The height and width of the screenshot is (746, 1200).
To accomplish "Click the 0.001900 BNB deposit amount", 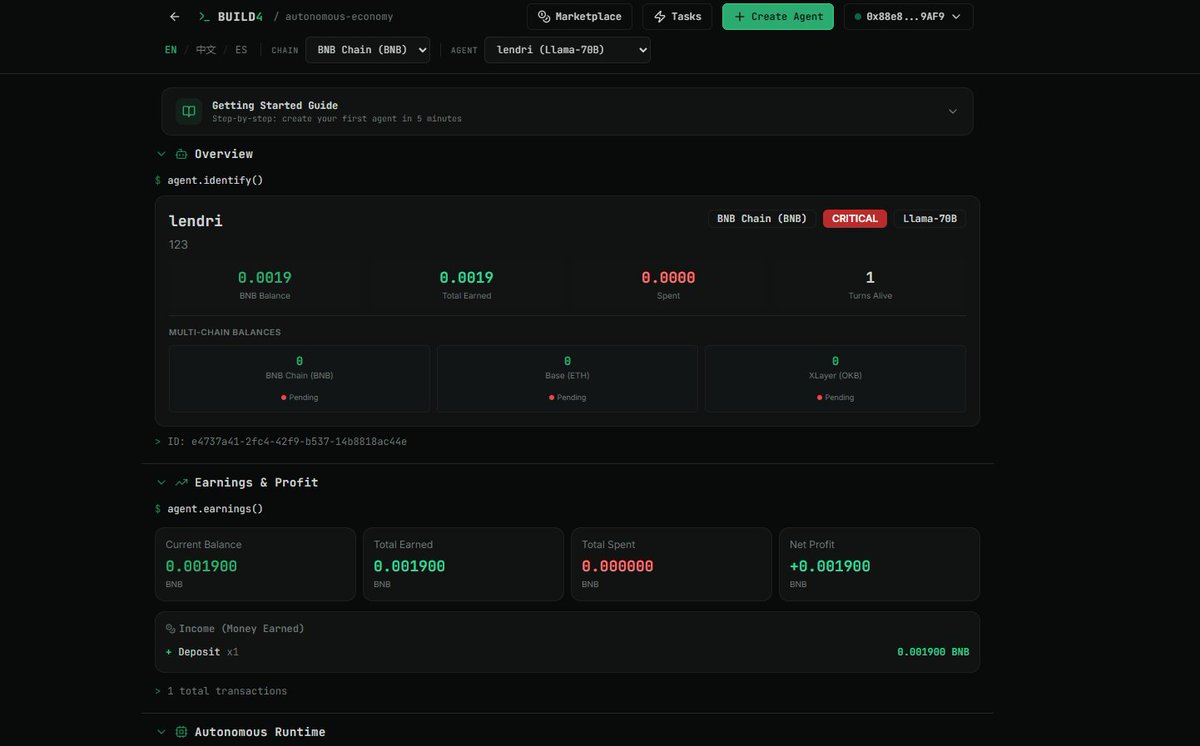I will point(933,652).
